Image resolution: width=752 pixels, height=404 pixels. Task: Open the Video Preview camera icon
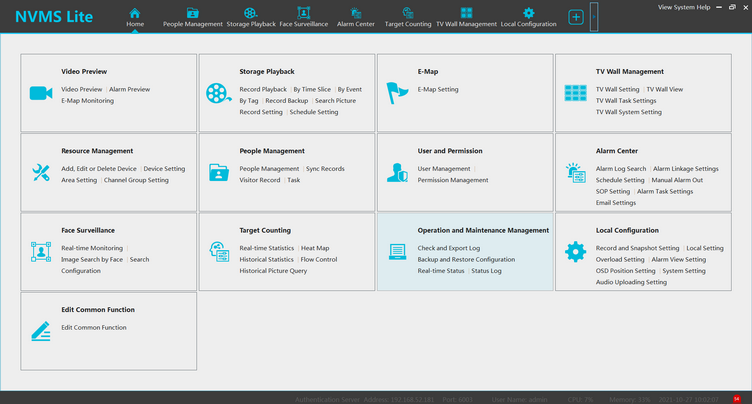(x=41, y=93)
